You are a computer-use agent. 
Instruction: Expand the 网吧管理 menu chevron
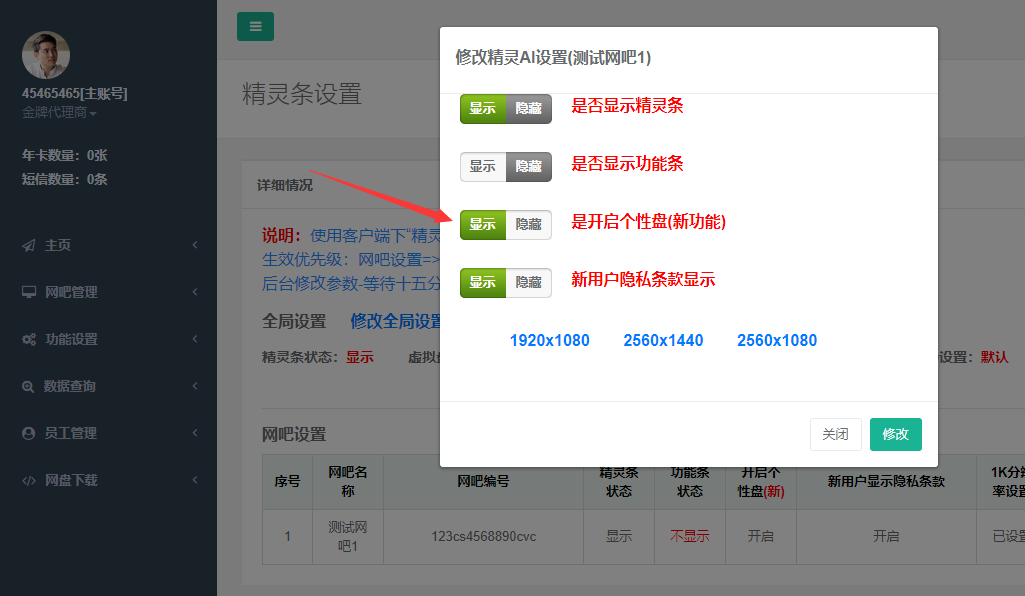(x=195, y=291)
